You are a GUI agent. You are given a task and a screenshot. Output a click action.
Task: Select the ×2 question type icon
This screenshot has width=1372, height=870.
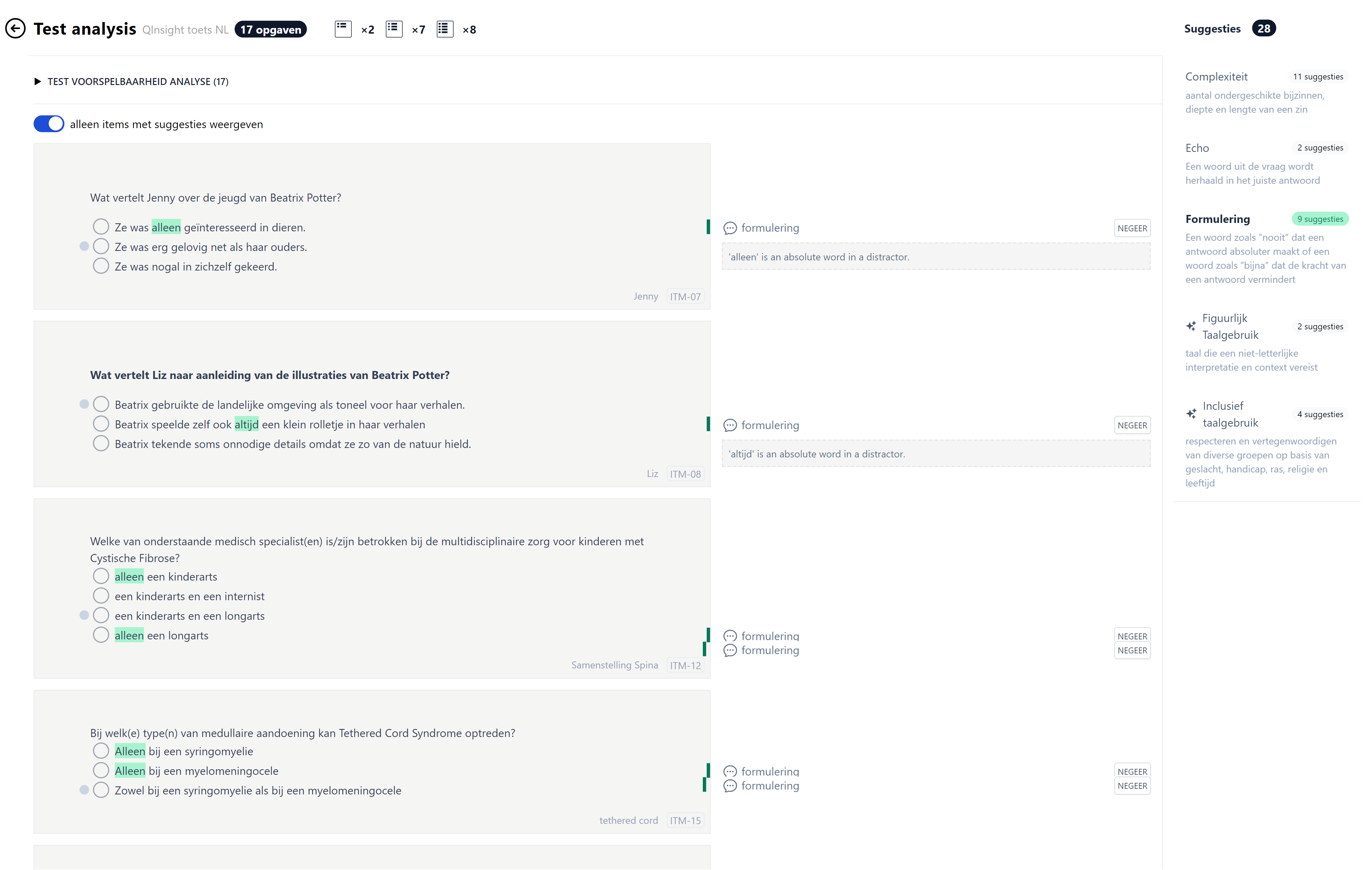(343, 29)
